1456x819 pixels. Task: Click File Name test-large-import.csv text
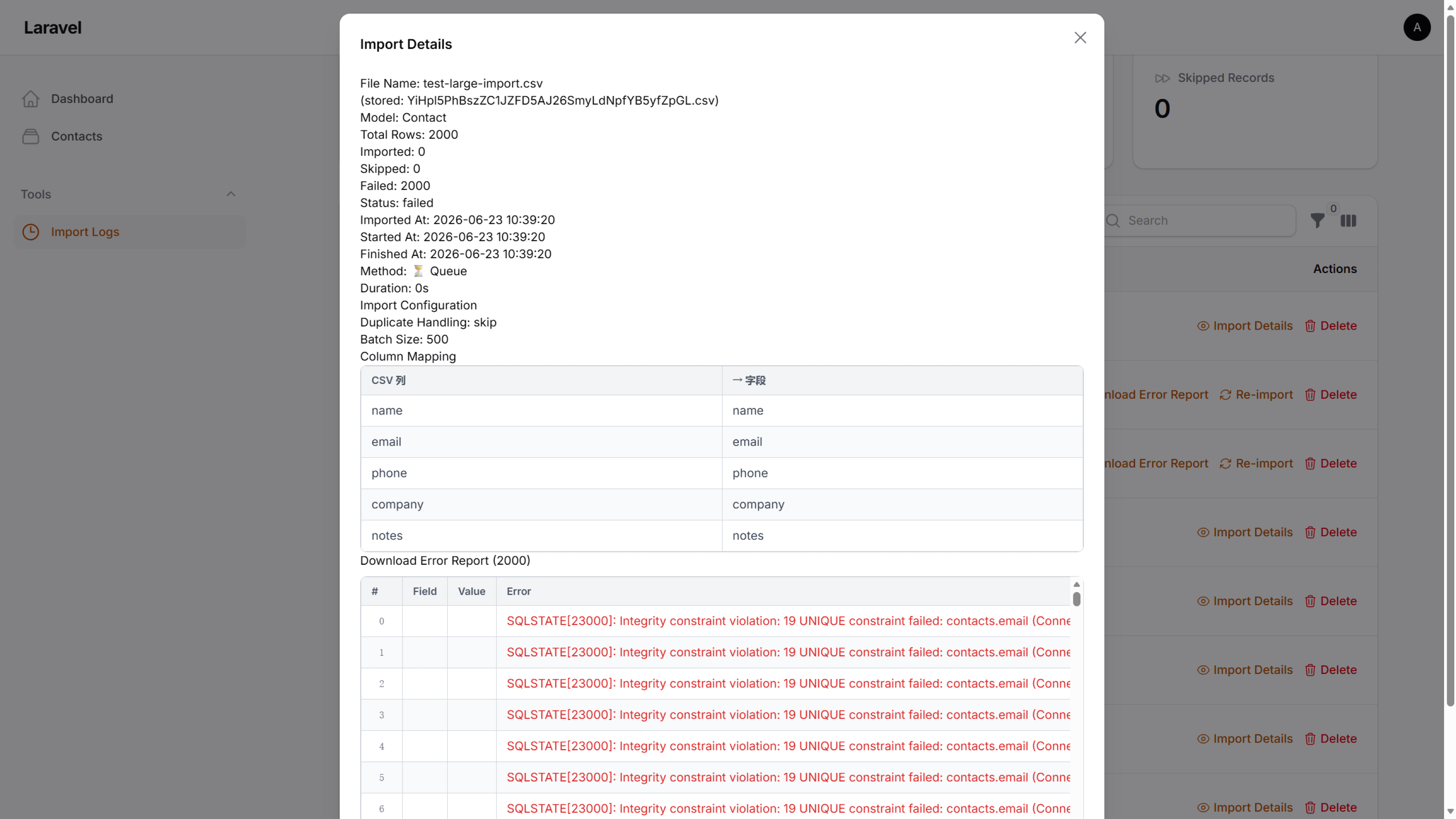click(x=451, y=84)
